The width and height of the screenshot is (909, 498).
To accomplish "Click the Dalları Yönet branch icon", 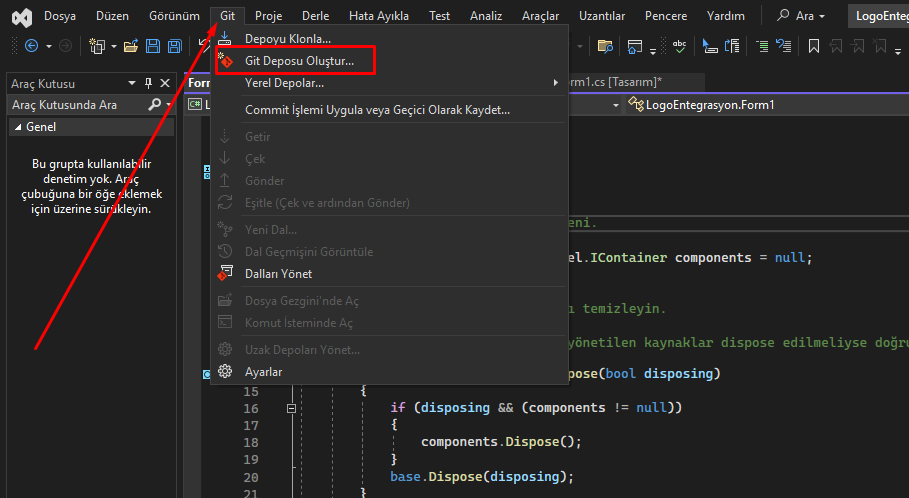I will (x=225, y=273).
